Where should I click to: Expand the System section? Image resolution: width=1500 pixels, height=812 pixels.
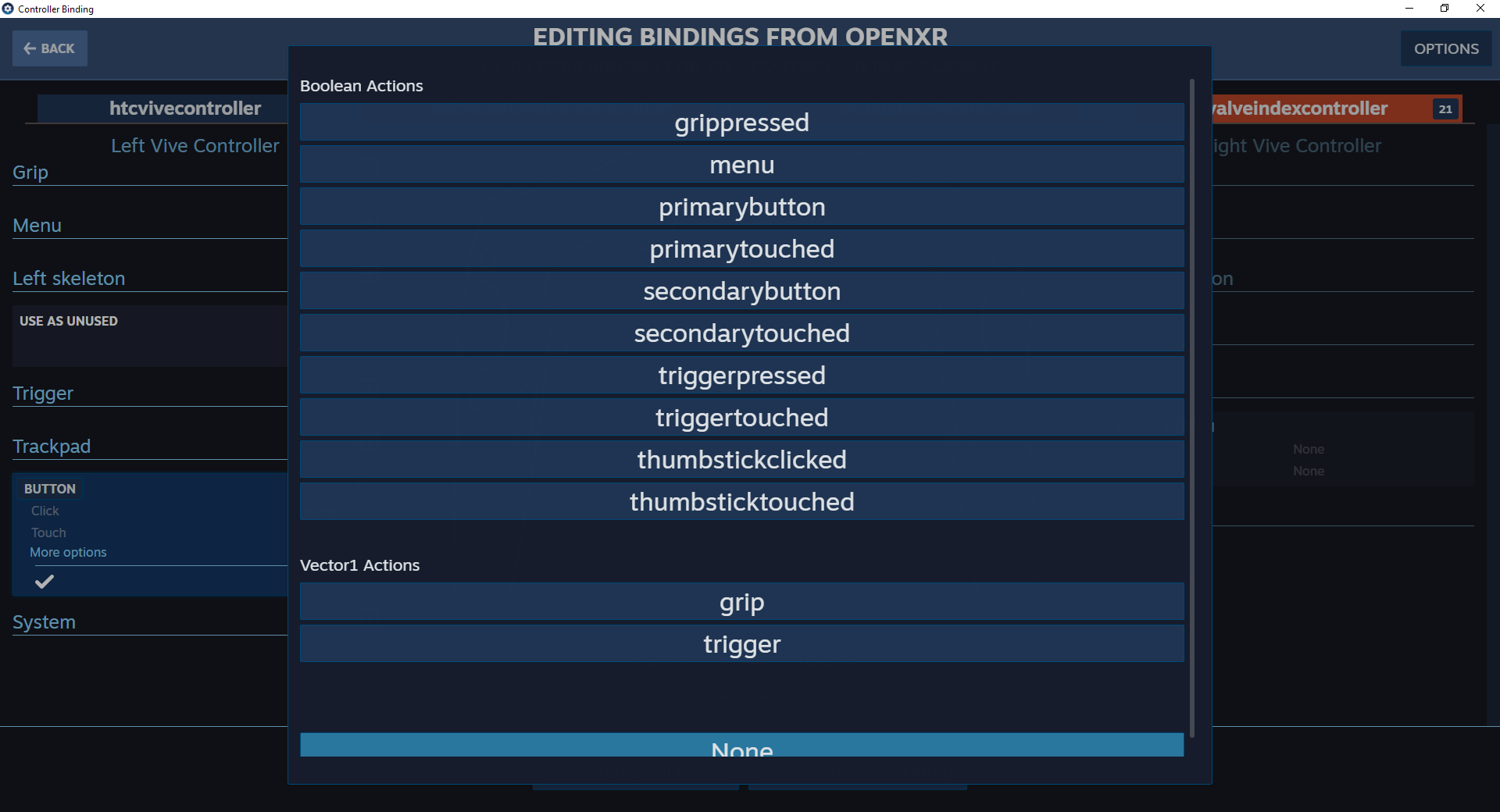pos(44,622)
